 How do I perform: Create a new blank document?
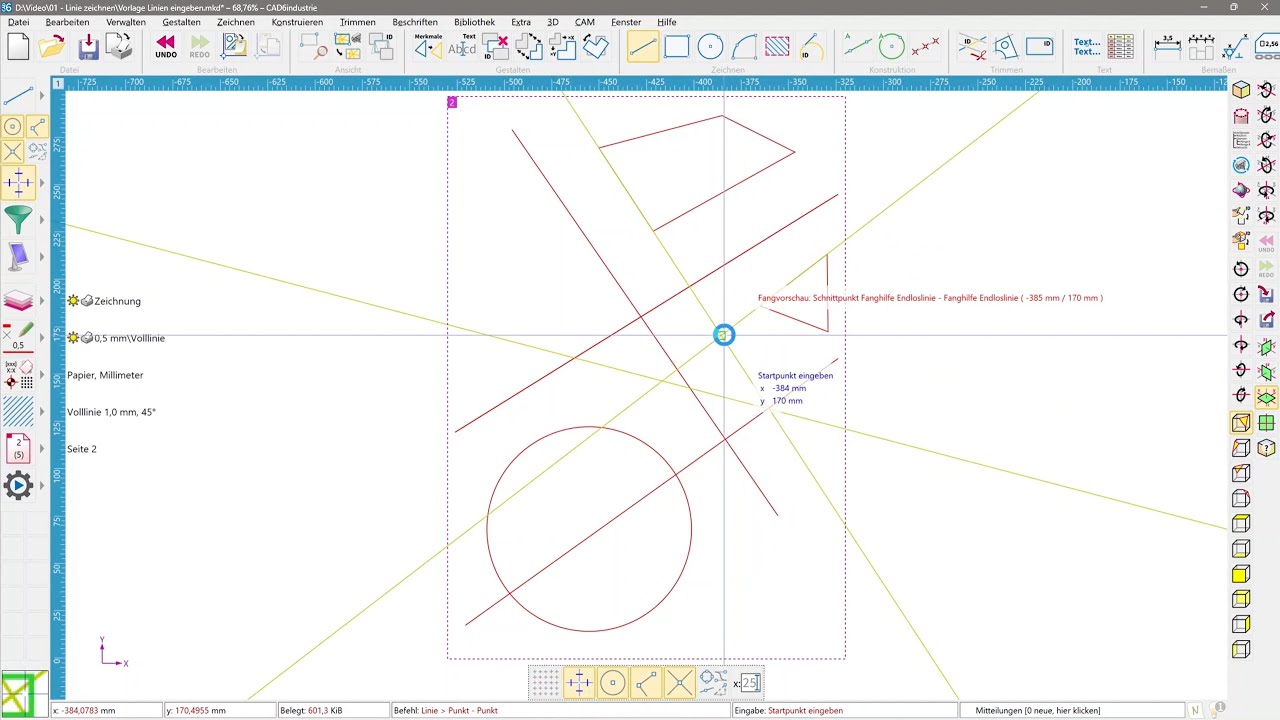18,46
